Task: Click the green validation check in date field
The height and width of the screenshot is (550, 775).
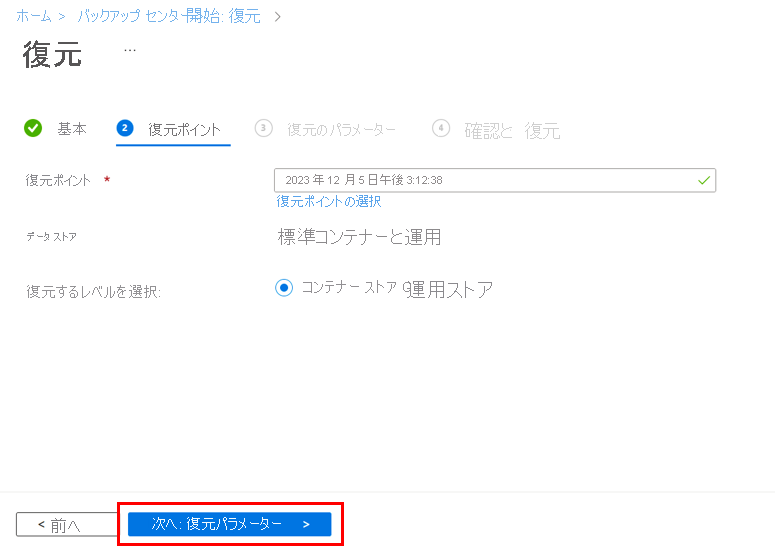Action: click(x=704, y=180)
